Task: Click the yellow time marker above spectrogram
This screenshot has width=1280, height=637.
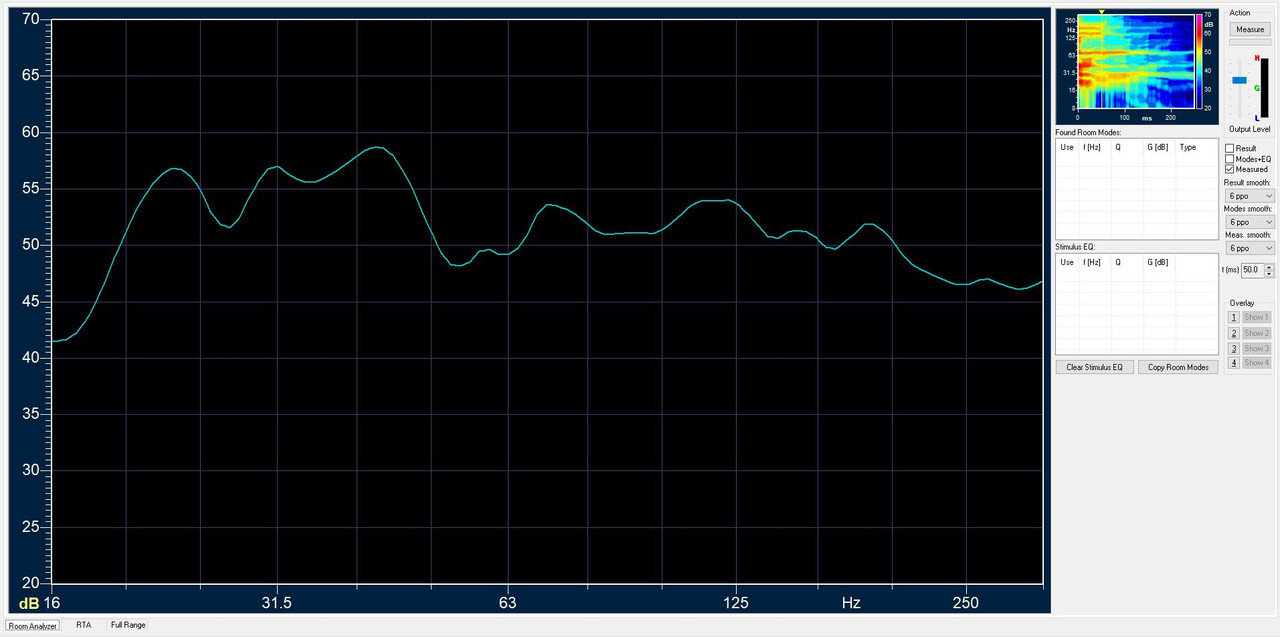Action: (x=1101, y=12)
